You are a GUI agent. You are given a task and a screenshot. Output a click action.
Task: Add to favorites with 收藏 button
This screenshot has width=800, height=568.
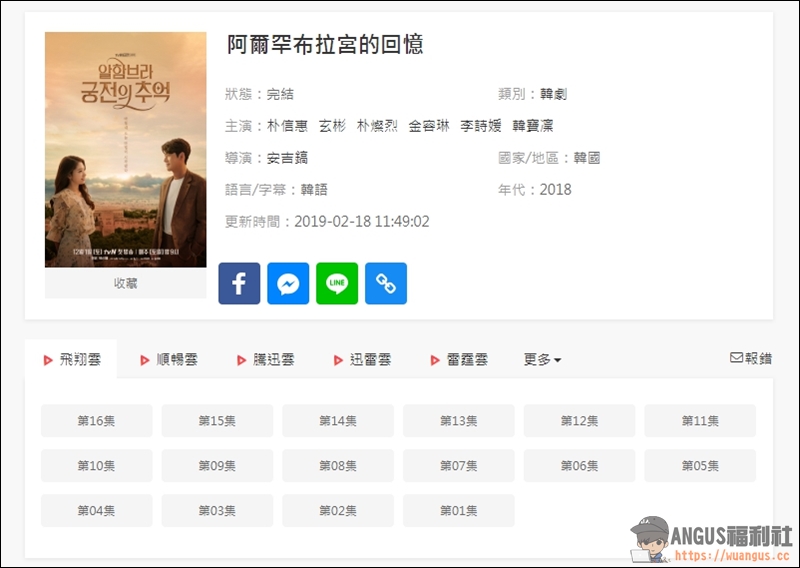click(x=126, y=283)
